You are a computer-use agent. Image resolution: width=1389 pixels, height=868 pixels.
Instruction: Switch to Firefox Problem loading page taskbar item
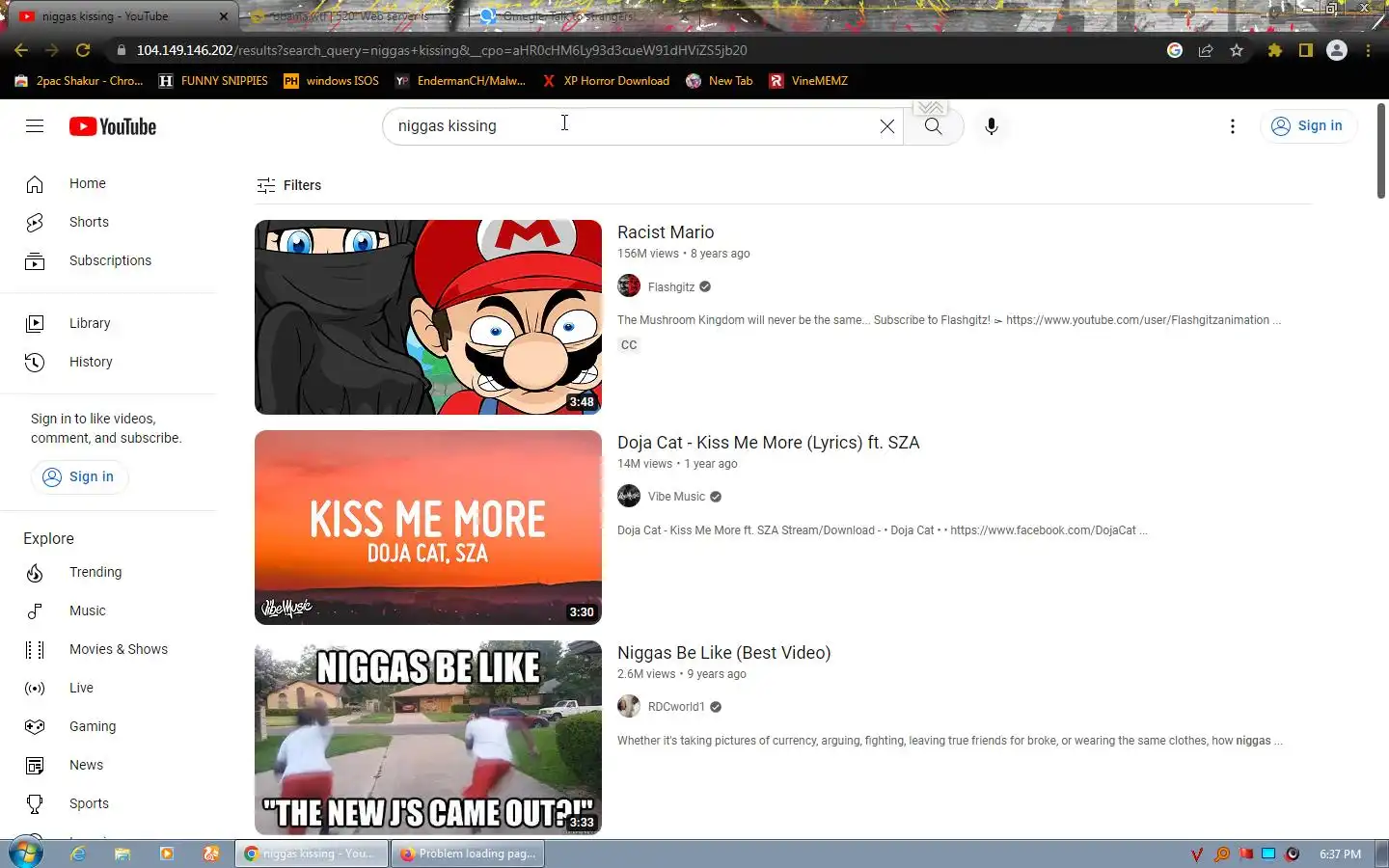(467, 854)
